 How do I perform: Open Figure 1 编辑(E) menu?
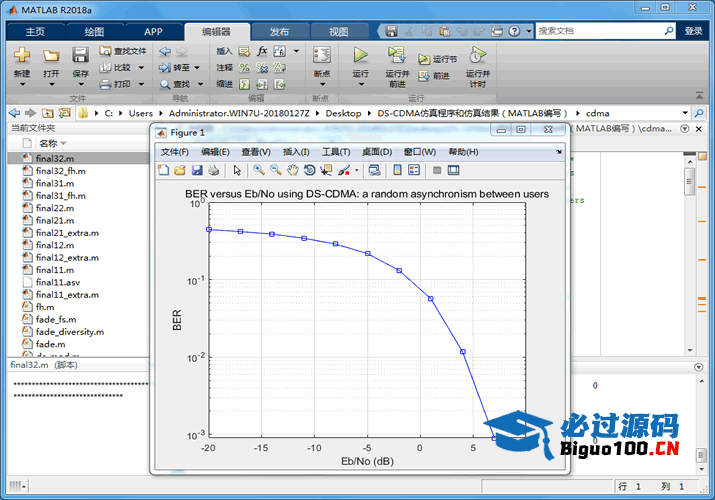pos(215,152)
